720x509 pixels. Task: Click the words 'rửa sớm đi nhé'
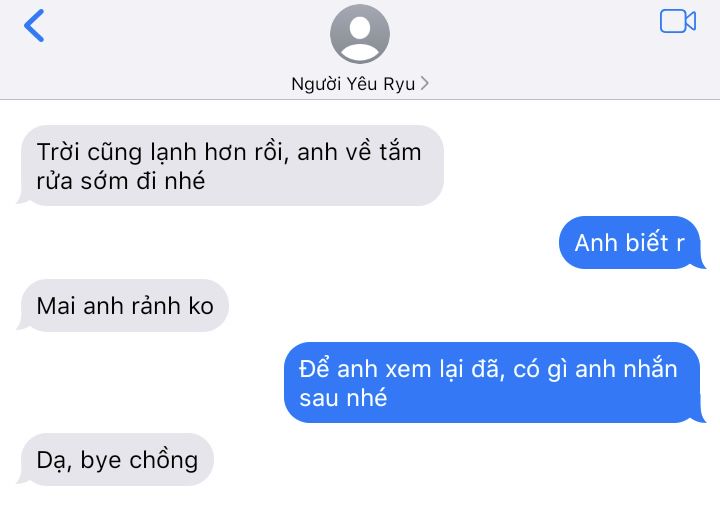pos(121,181)
